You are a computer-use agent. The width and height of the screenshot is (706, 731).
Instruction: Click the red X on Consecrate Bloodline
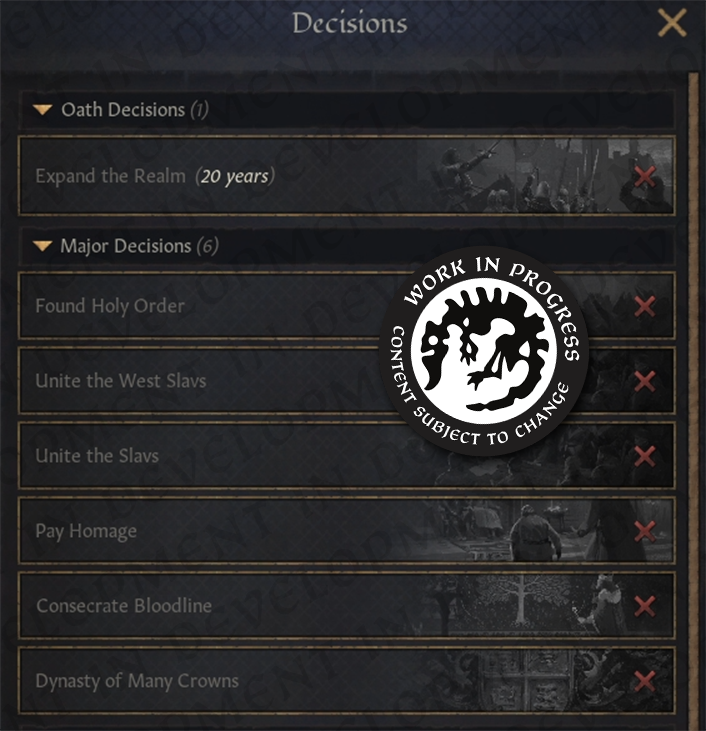(x=645, y=606)
